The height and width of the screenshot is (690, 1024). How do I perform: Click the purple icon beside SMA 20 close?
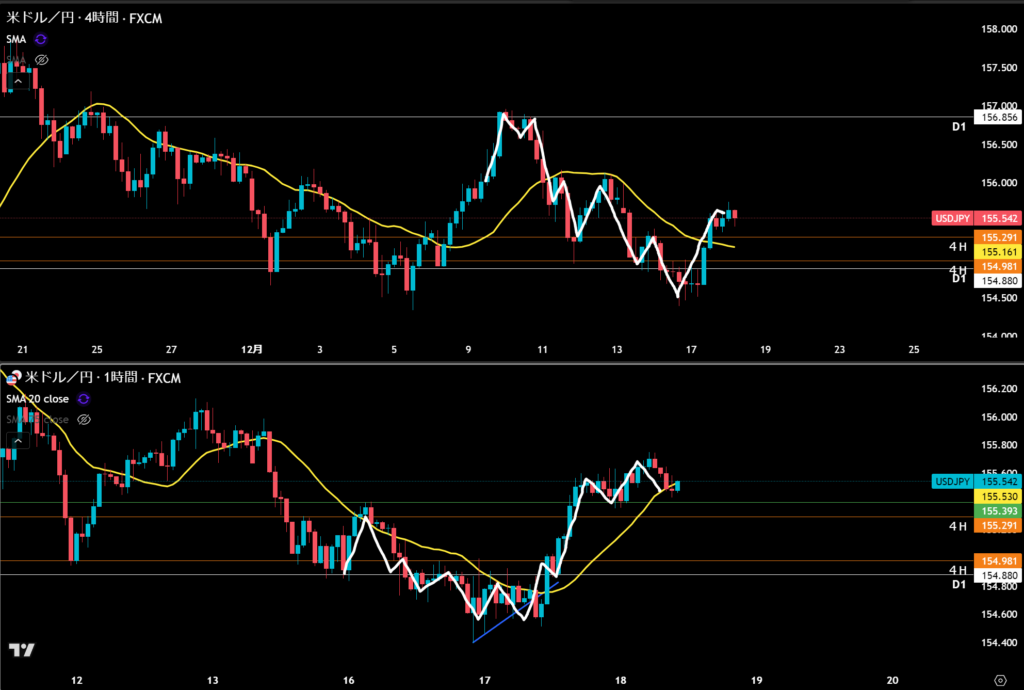tap(83, 399)
